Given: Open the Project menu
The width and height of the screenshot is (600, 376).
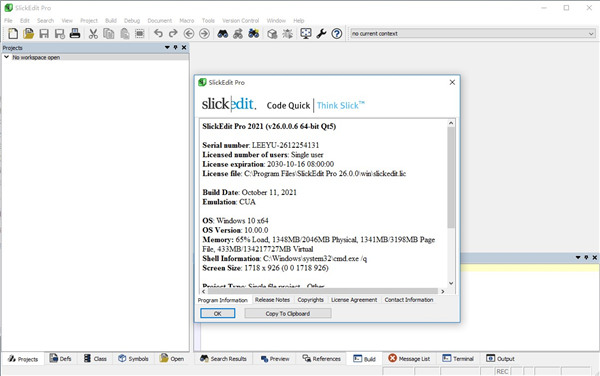Looking at the screenshot, I should tap(89, 21).
